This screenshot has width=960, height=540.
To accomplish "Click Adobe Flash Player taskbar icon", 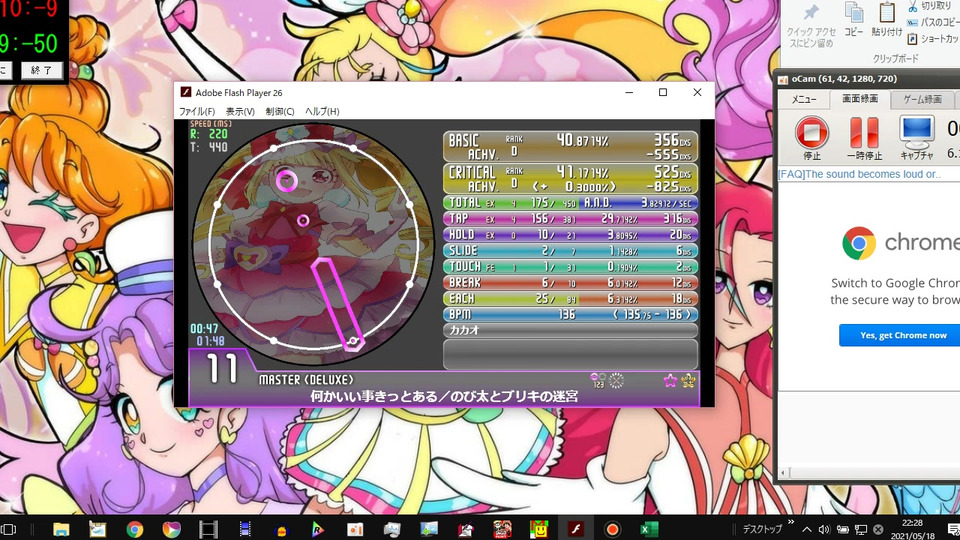I will click(576, 529).
